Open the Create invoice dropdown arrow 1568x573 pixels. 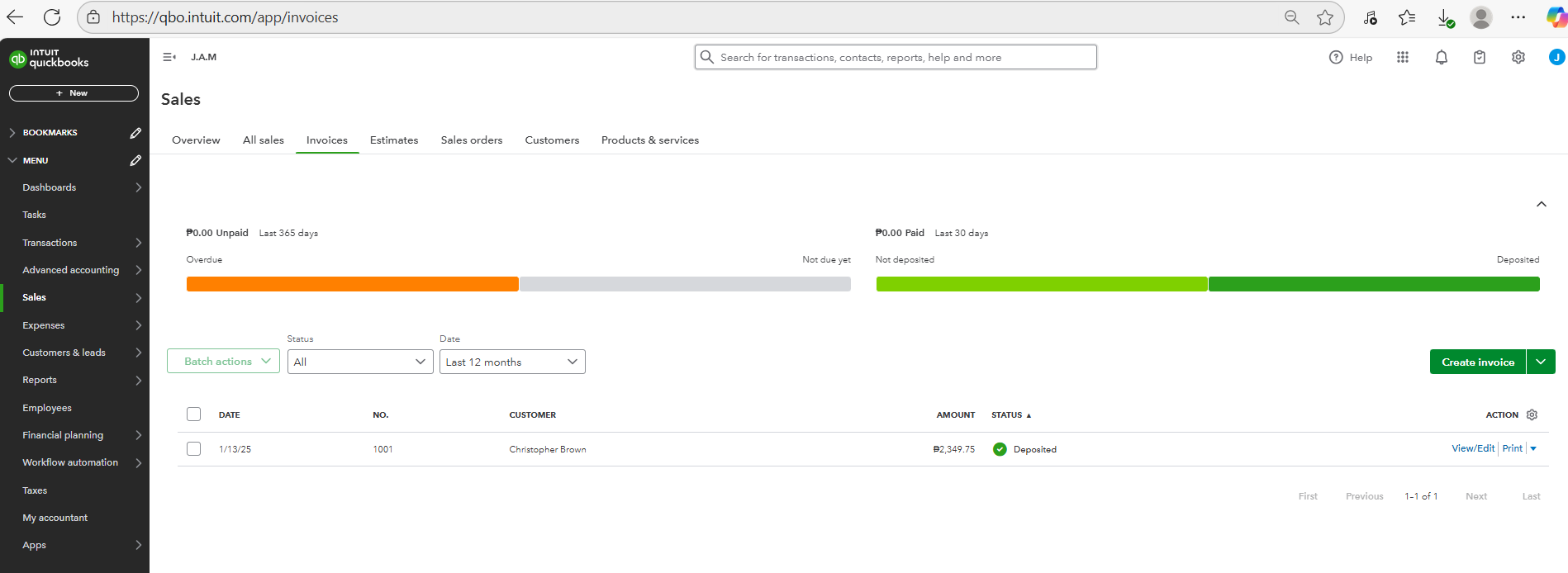(1541, 362)
